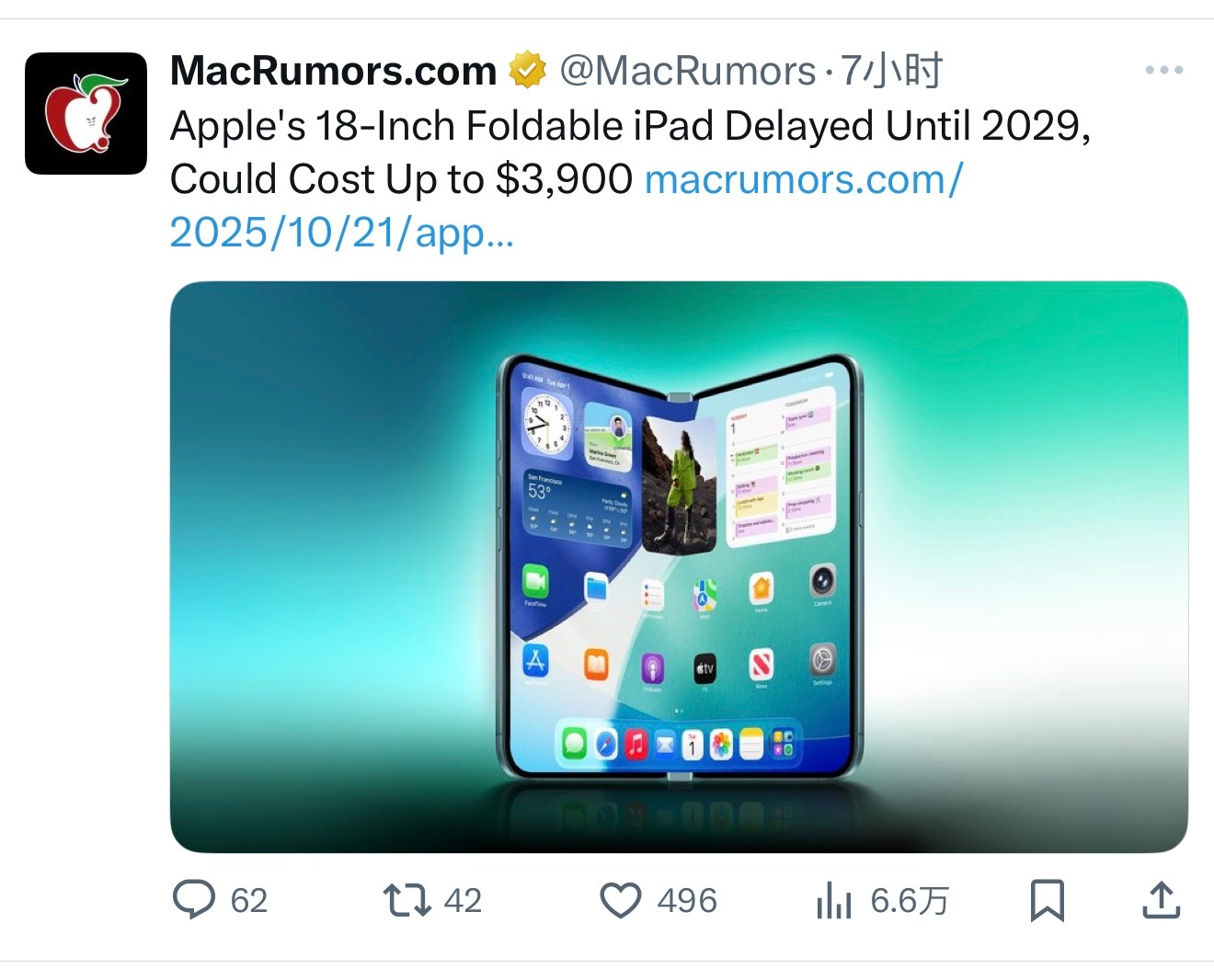Image resolution: width=1214 pixels, height=980 pixels.
Task: Bookmark this MacRumors tweet
Action: pos(1048,900)
